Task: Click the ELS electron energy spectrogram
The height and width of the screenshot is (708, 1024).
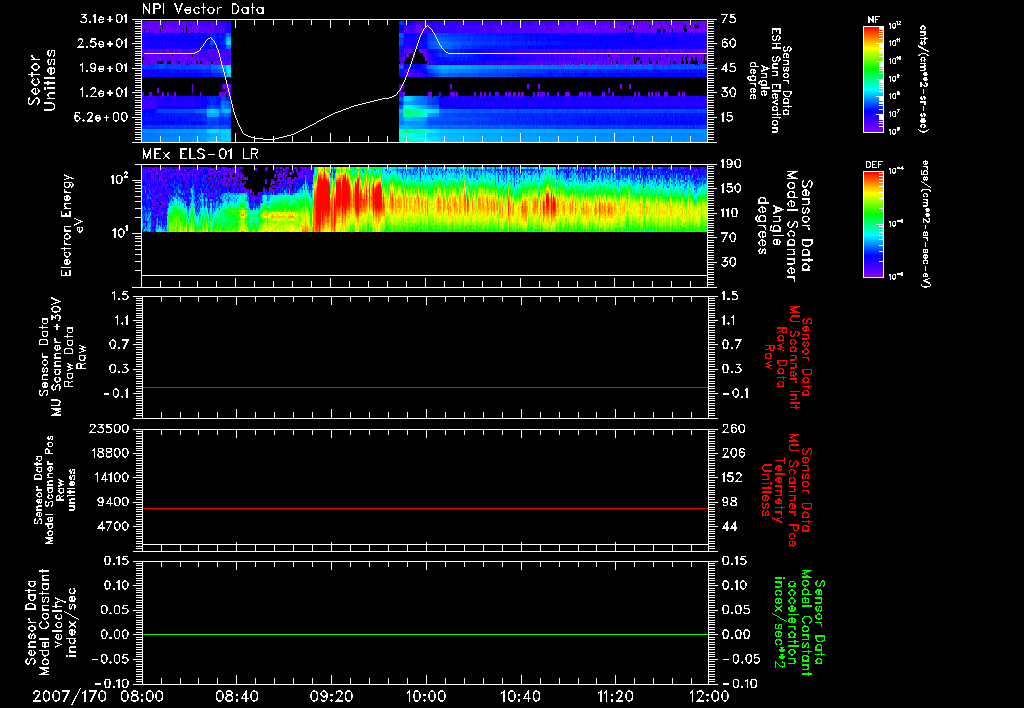Action: [x=425, y=199]
